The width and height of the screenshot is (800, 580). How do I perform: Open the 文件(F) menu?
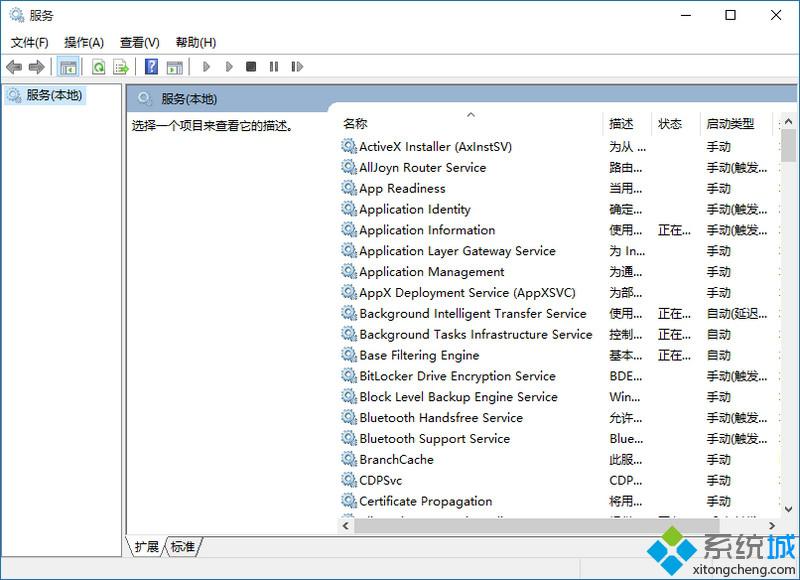pos(30,42)
